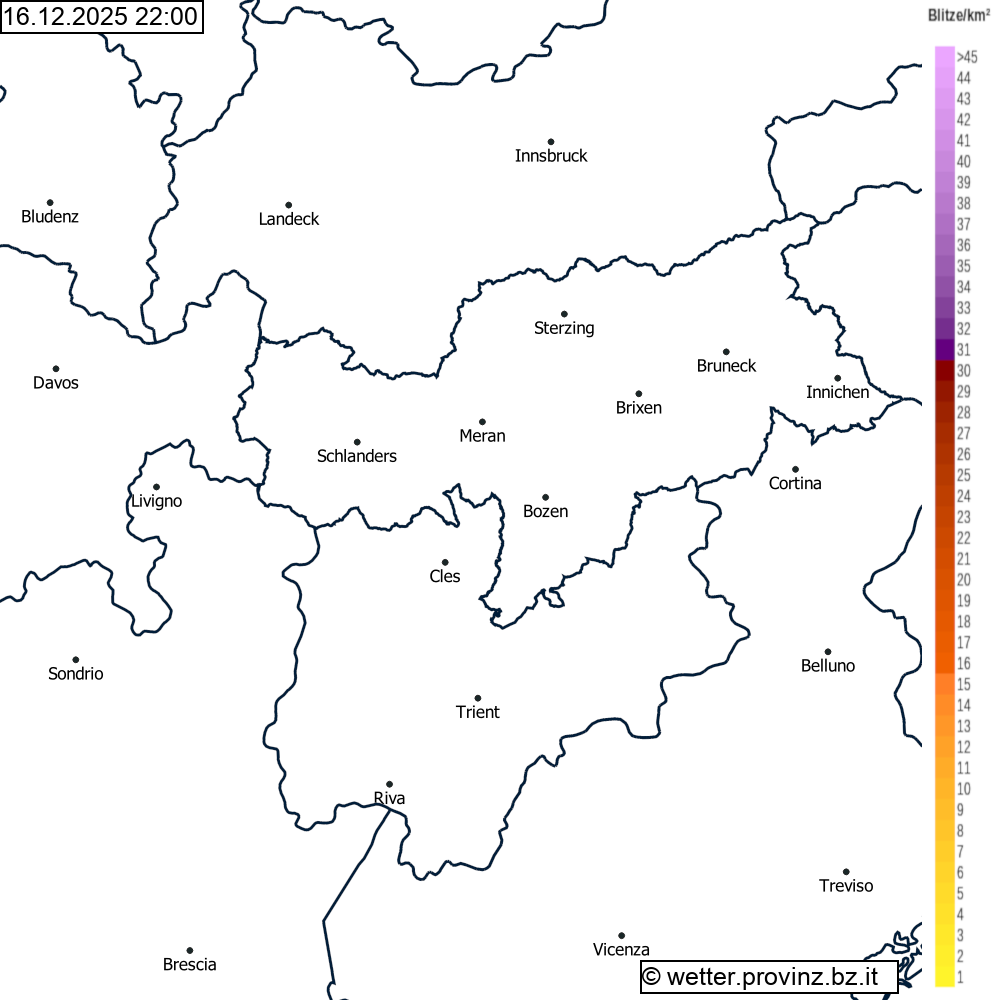Image resolution: width=1000 pixels, height=1000 pixels.
Task: Click the legend swatch labeled 28
Action: (x=944, y=413)
